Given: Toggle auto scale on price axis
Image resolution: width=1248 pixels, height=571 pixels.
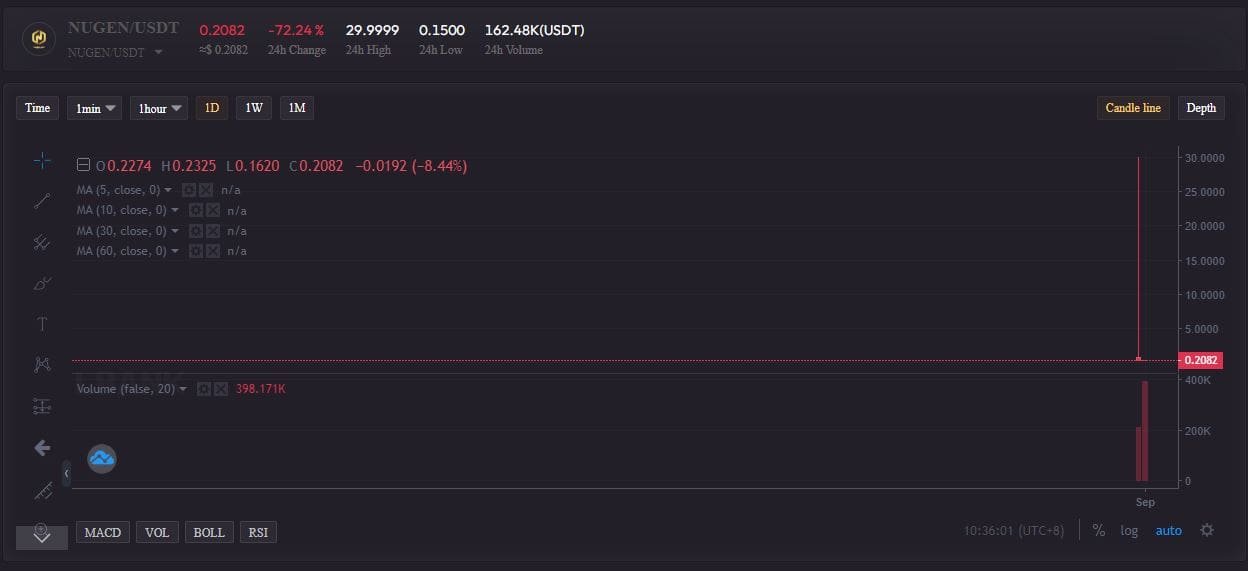Looking at the screenshot, I should 1168,530.
